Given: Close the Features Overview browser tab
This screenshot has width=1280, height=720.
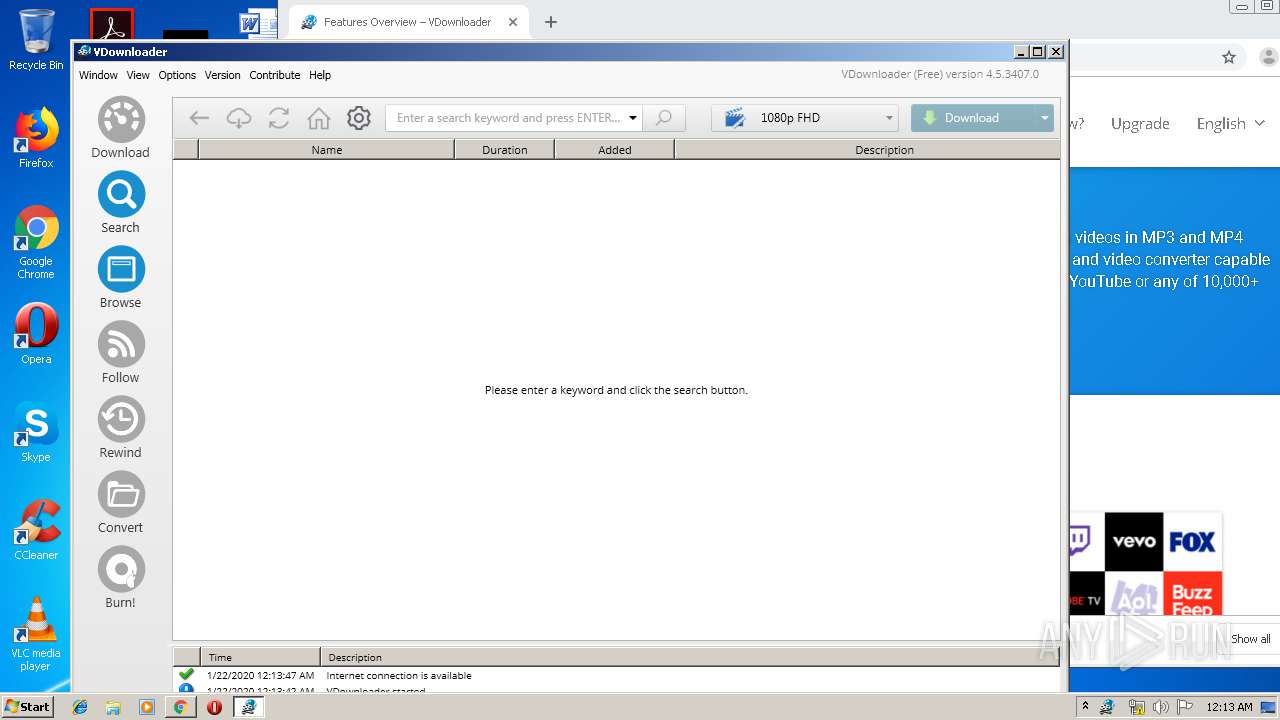Looking at the screenshot, I should coord(513,22).
